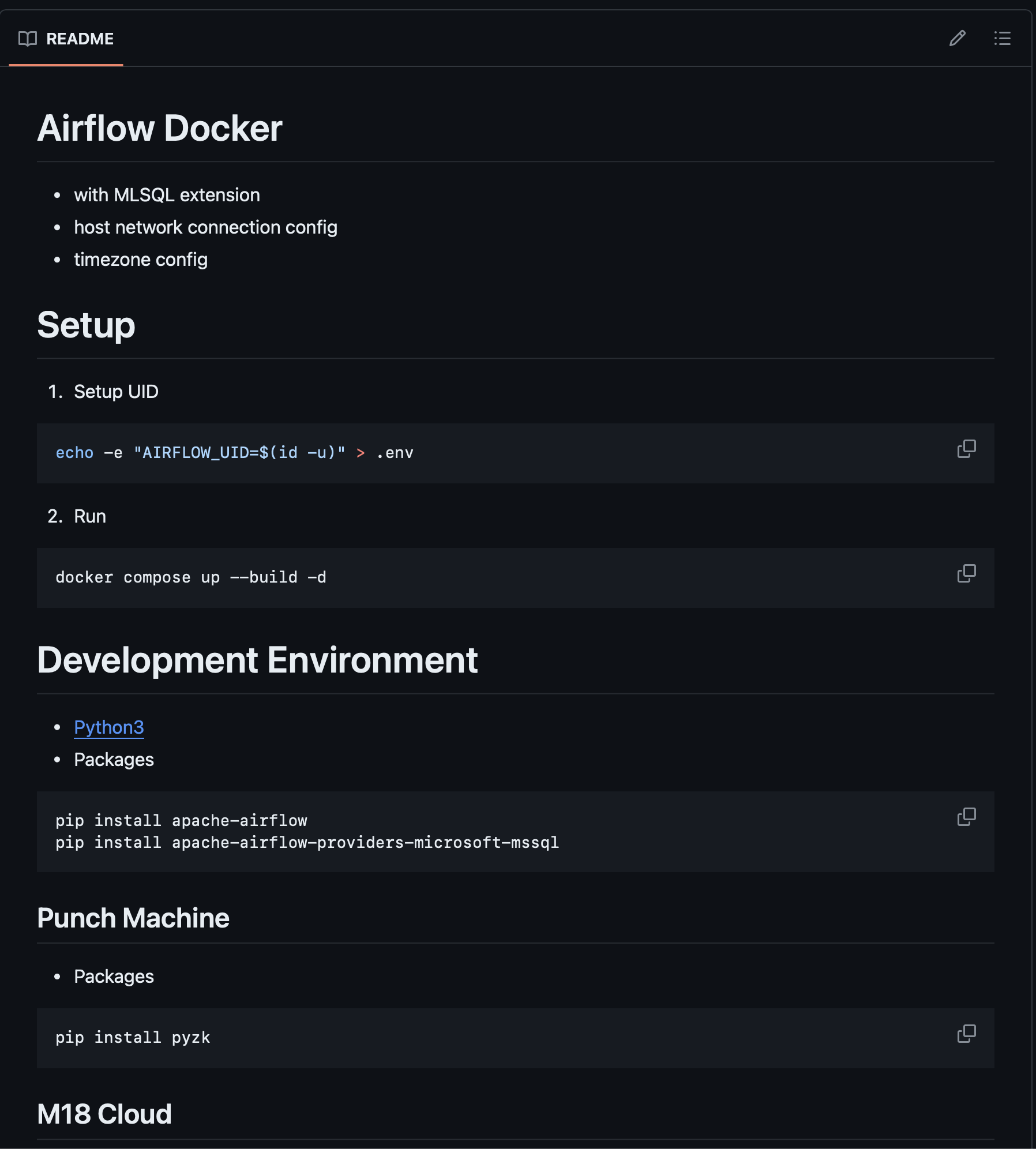Click the pencil edit README icon

pos(958,39)
